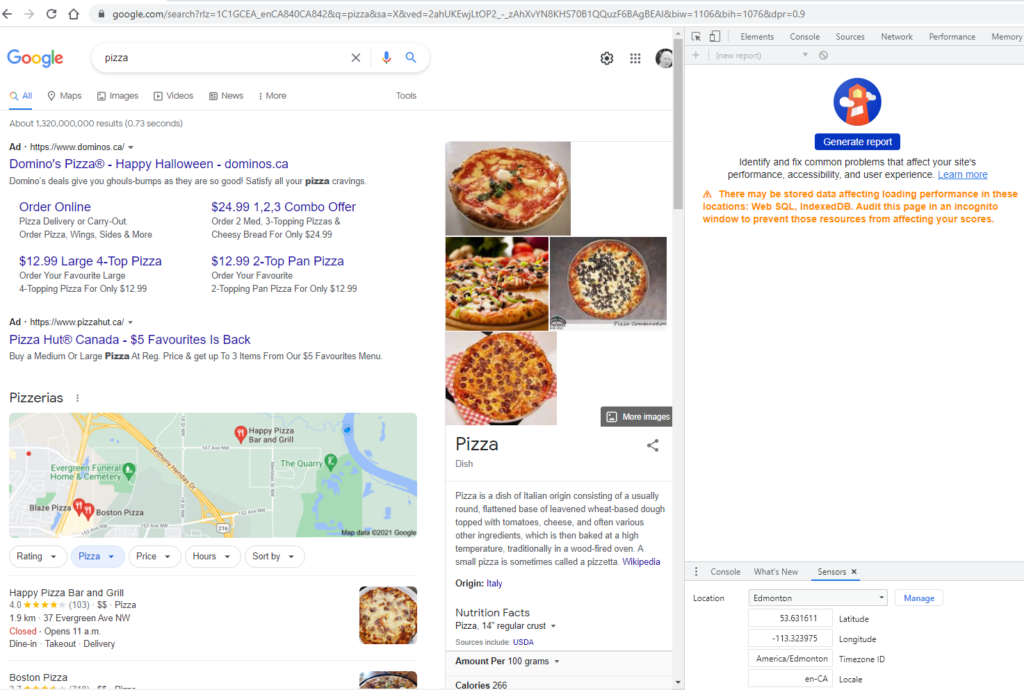The width and height of the screenshot is (1024, 690).
Task: Follow the Order Online sitelink
Action: coord(55,207)
